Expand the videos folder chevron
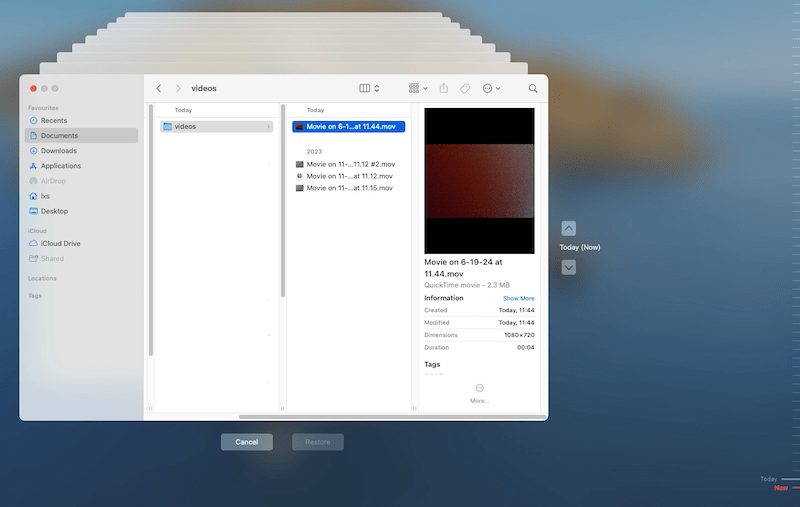Image resolution: width=800 pixels, height=507 pixels. 268,127
